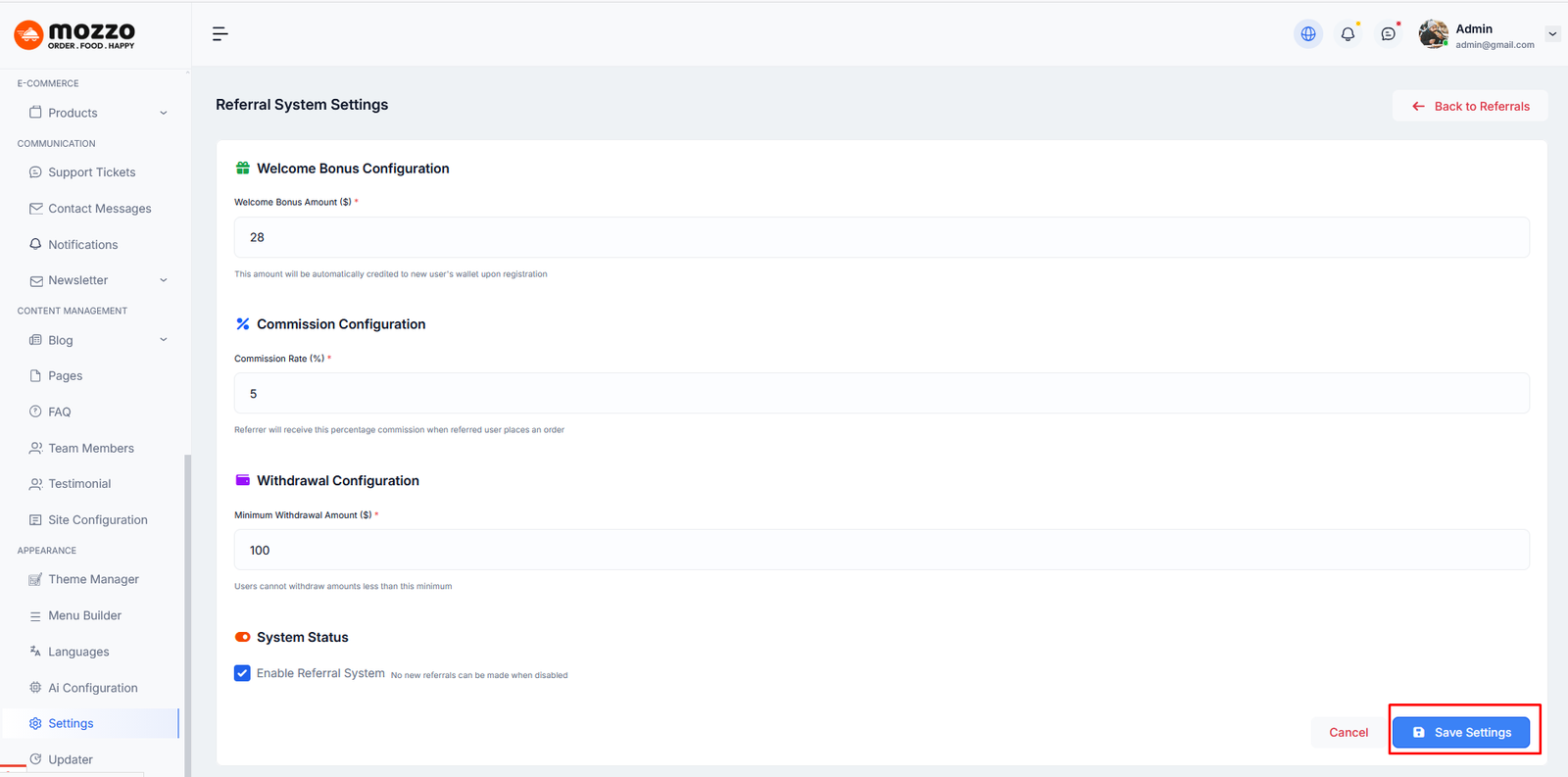The width and height of the screenshot is (1568, 777).
Task: Go to Theme Manager in sidebar
Action: point(93,579)
